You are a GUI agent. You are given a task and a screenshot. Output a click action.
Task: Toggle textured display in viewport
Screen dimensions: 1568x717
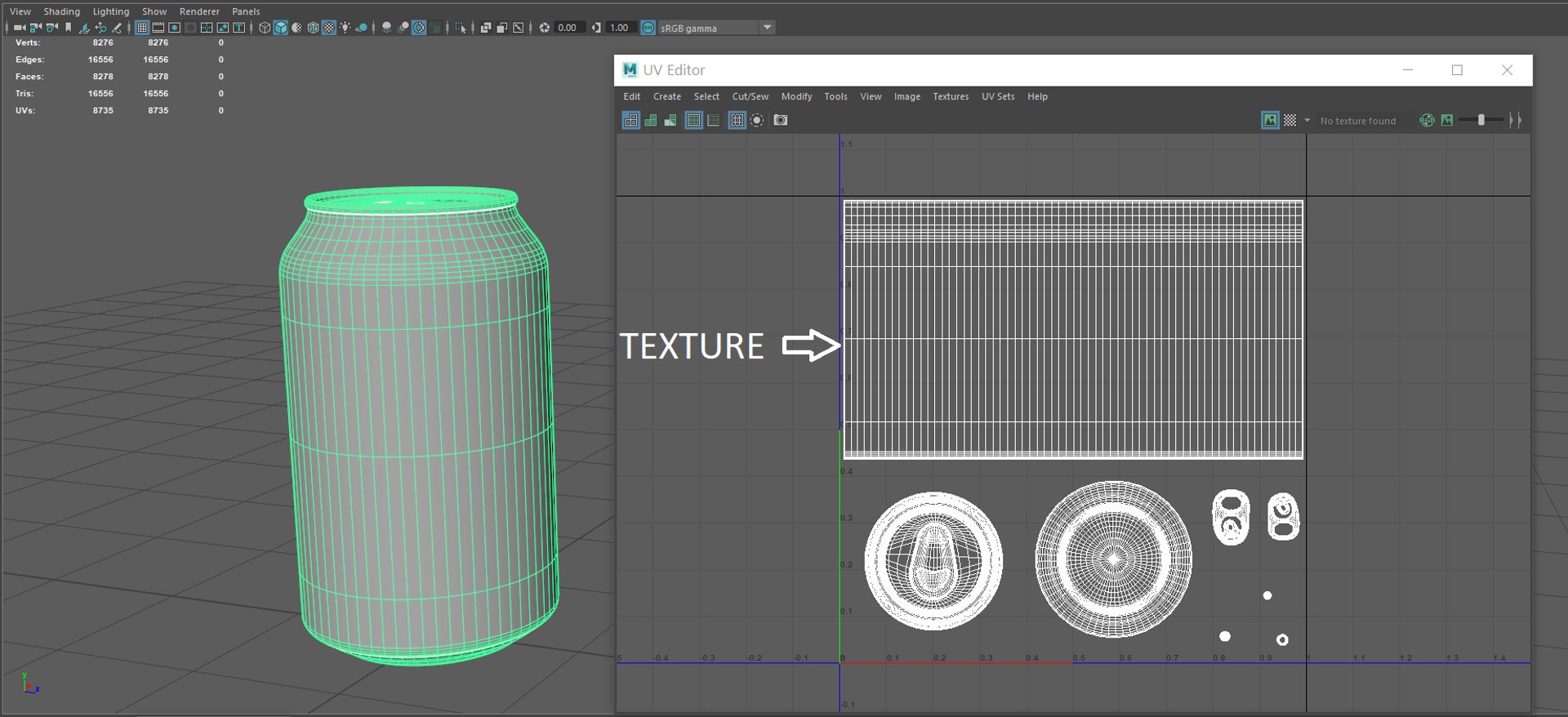[329, 28]
